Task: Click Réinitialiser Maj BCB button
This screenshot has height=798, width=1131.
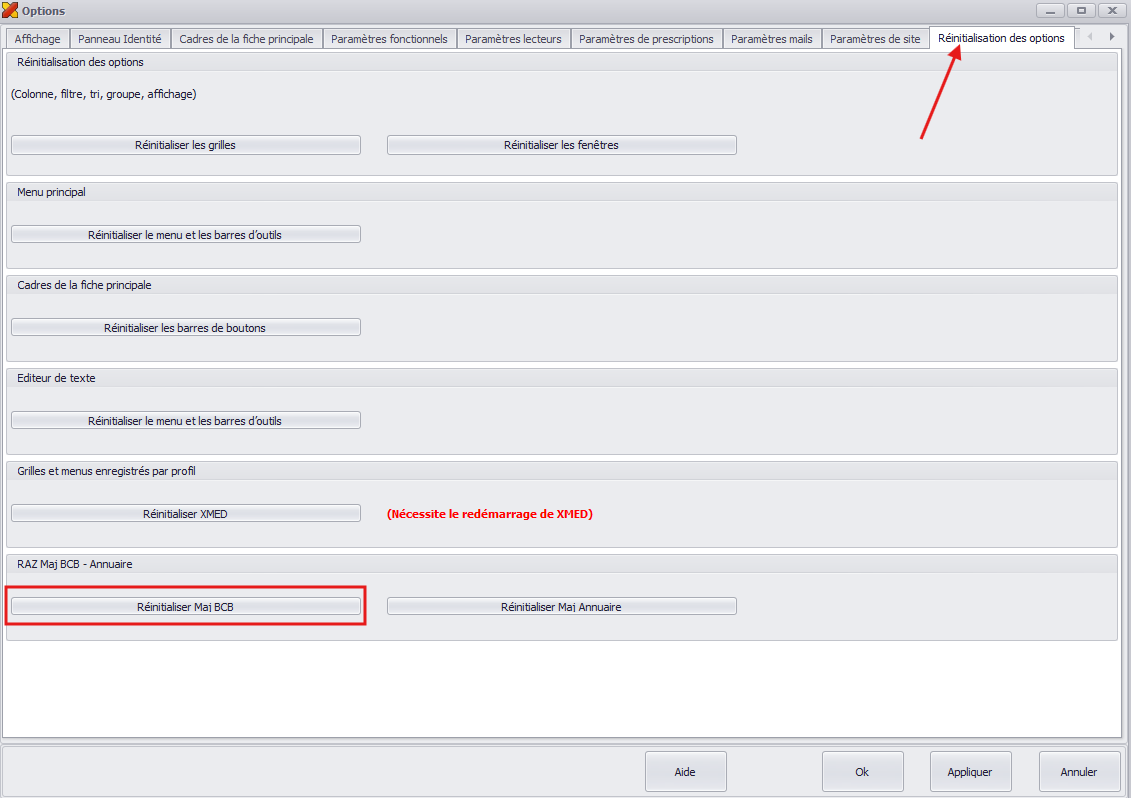Action: pos(185,607)
